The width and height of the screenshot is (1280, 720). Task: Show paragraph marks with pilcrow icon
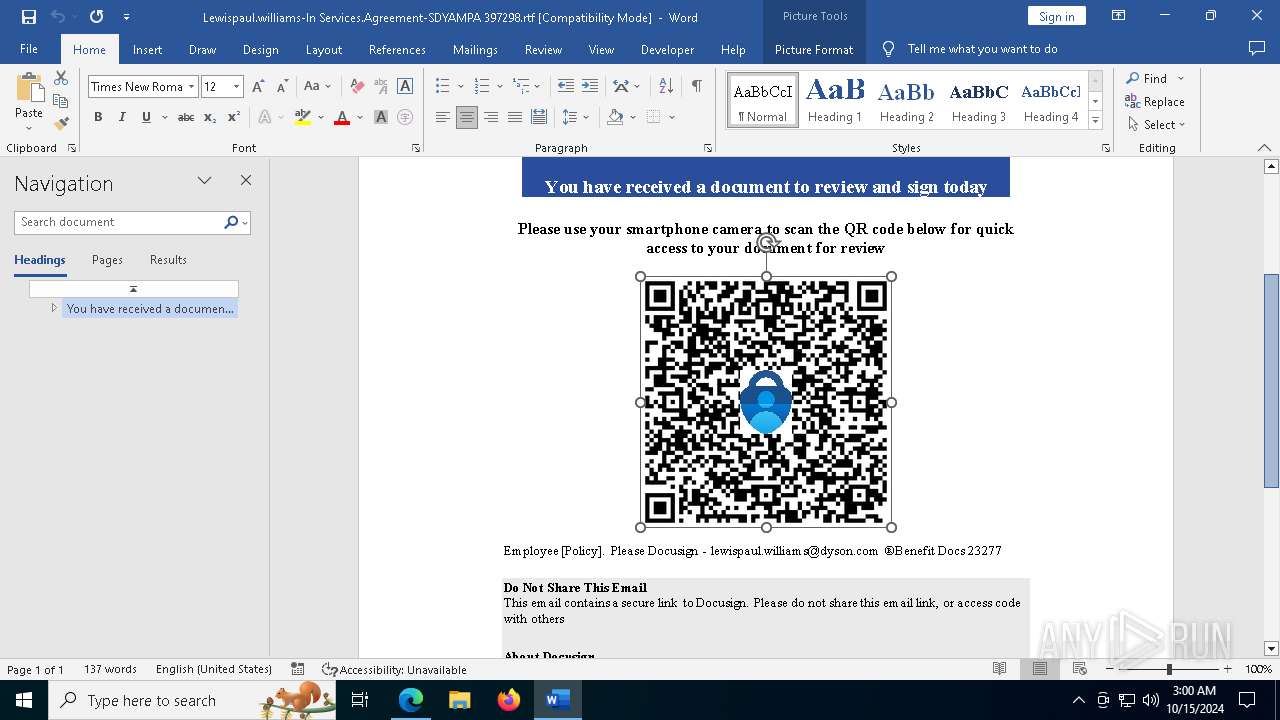tap(696, 87)
